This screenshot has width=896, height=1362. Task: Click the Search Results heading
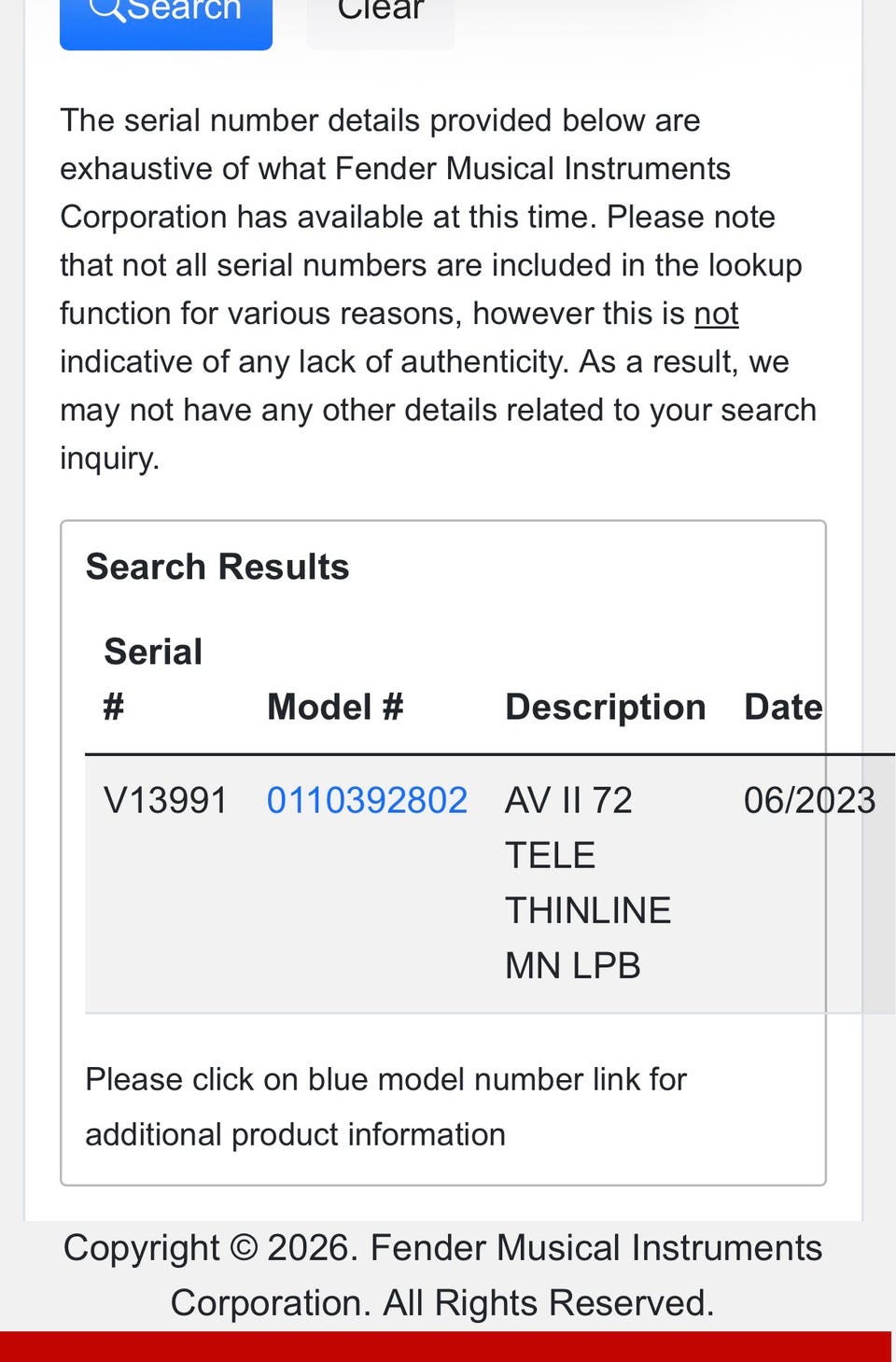click(x=217, y=567)
